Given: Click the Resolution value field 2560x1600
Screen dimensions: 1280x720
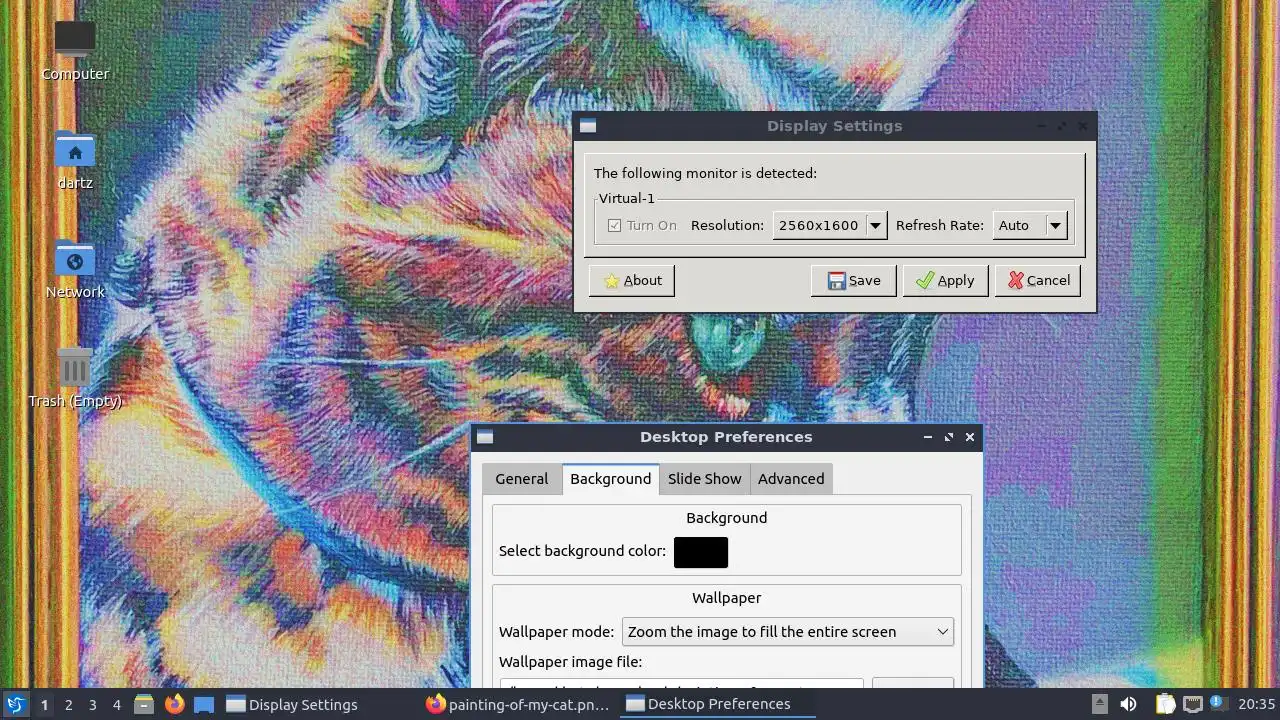Looking at the screenshot, I should (819, 225).
